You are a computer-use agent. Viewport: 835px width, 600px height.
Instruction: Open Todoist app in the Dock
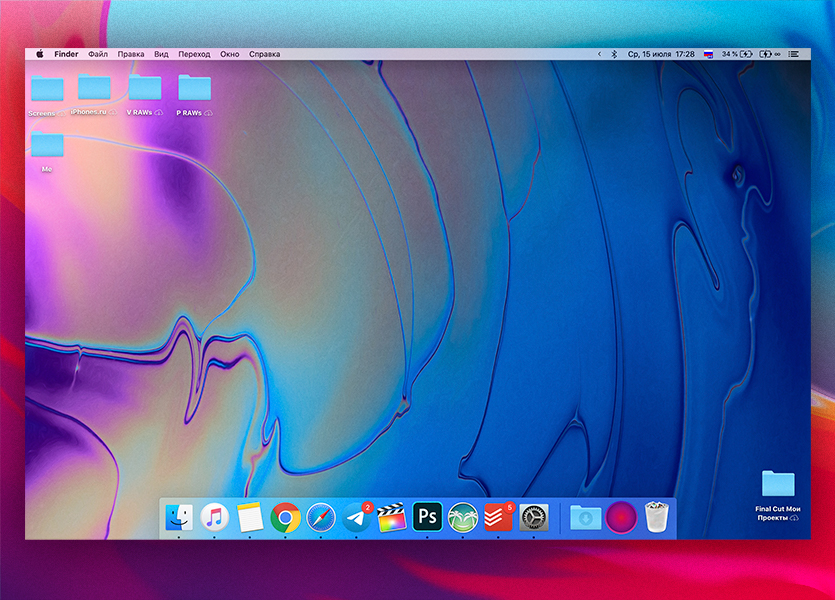[498, 517]
